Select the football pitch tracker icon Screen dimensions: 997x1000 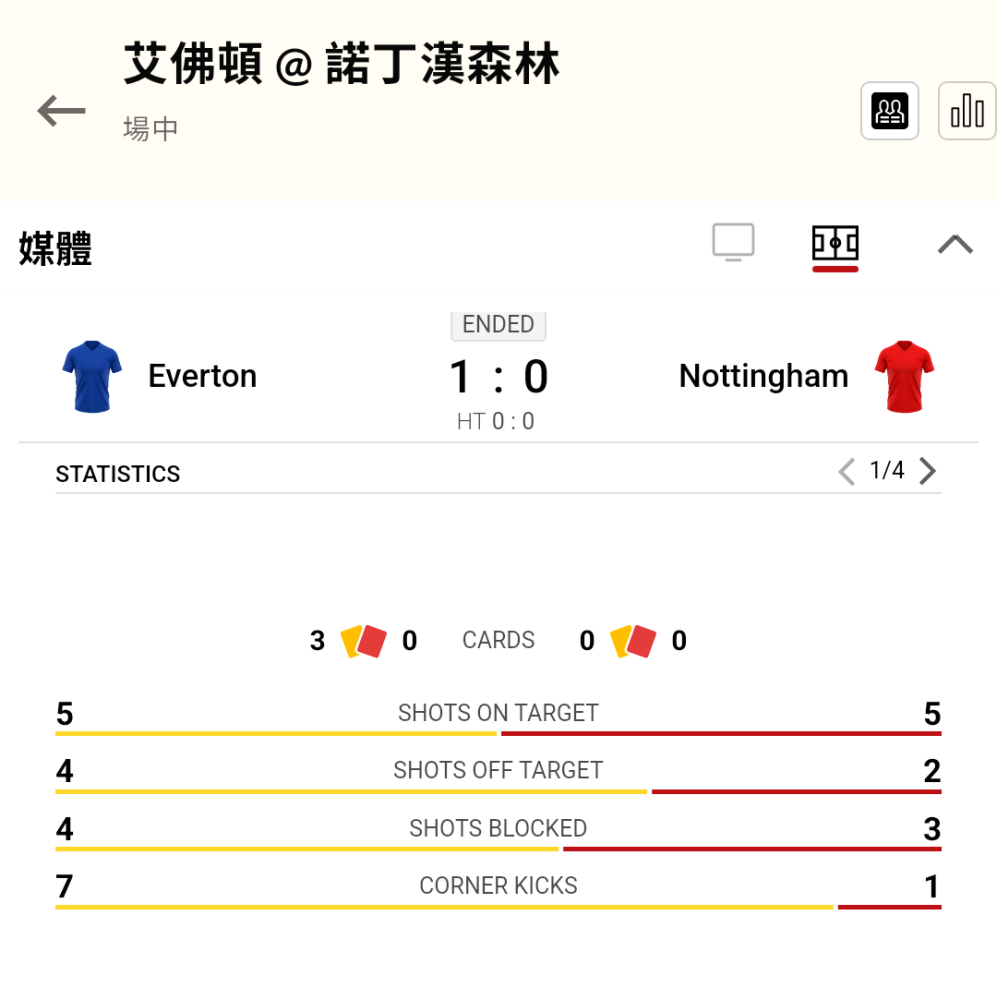pos(835,243)
